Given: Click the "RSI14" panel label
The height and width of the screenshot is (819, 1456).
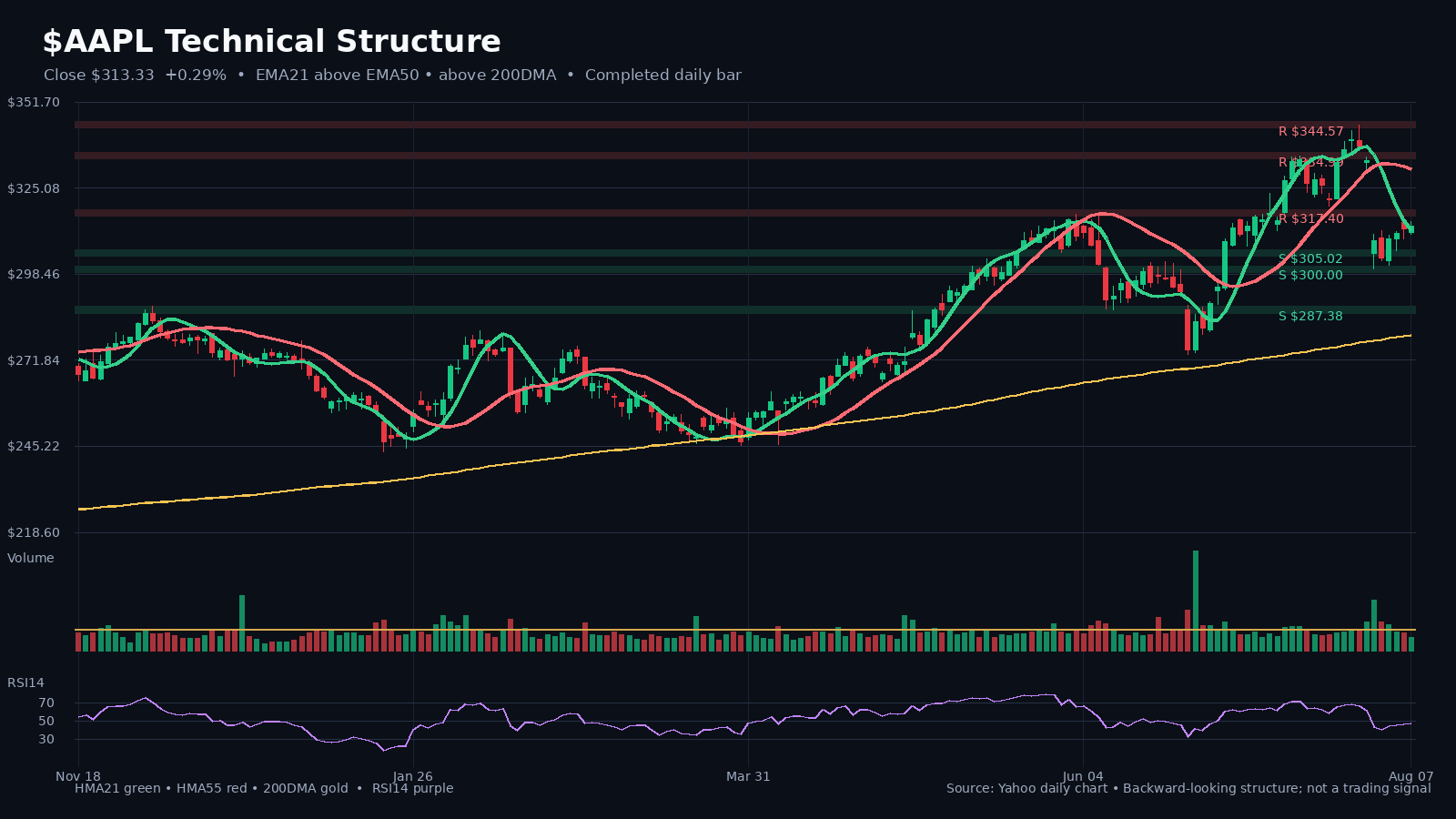Looking at the screenshot, I should pos(25,682).
